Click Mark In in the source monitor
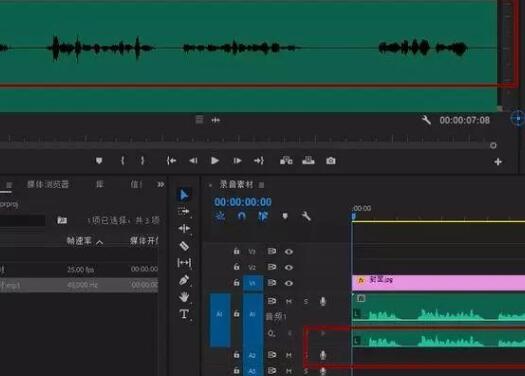The height and width of the screenshot is (376, 525). click(x=123, y=161)
